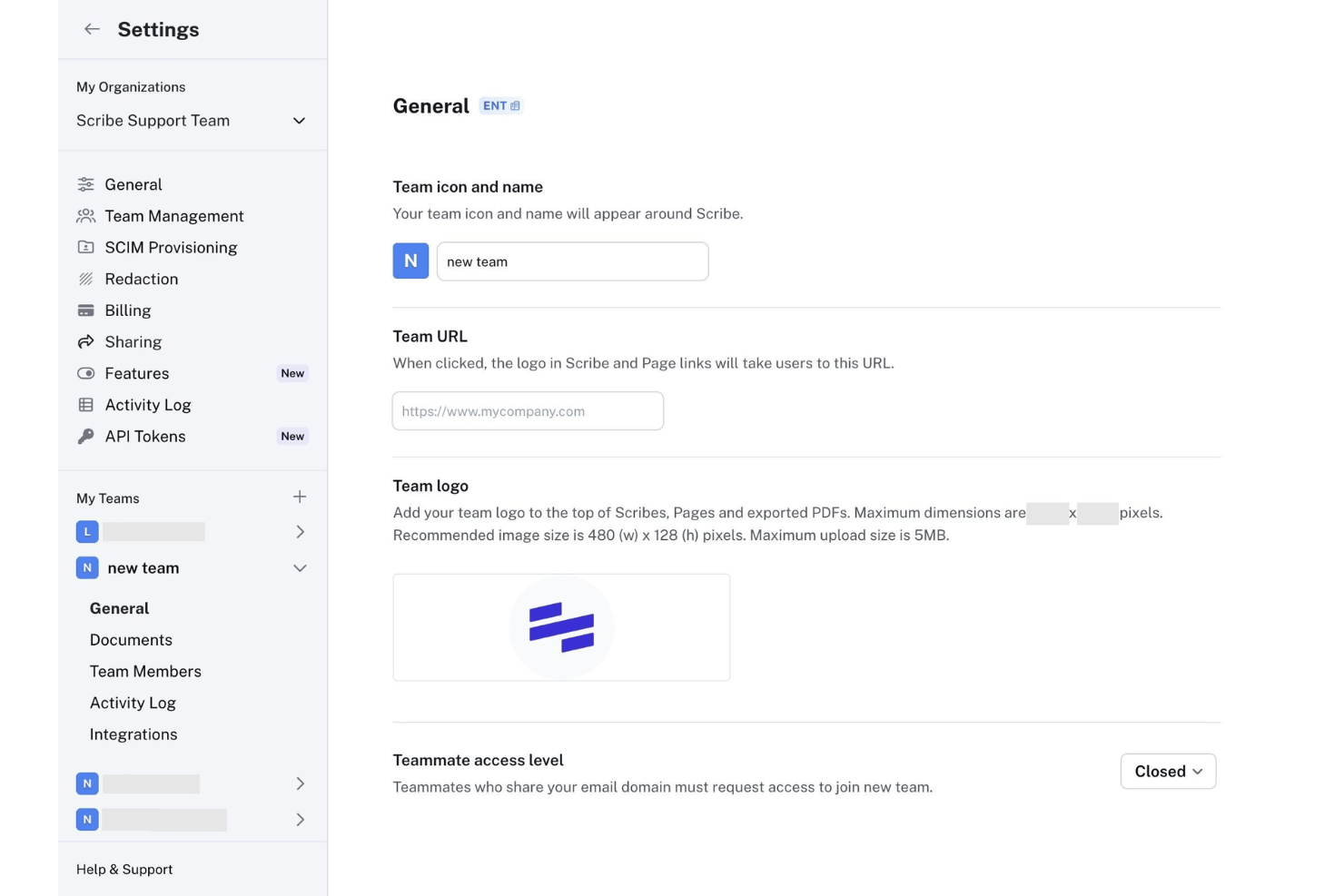Open the Billing page

click(x=128, y=310)
